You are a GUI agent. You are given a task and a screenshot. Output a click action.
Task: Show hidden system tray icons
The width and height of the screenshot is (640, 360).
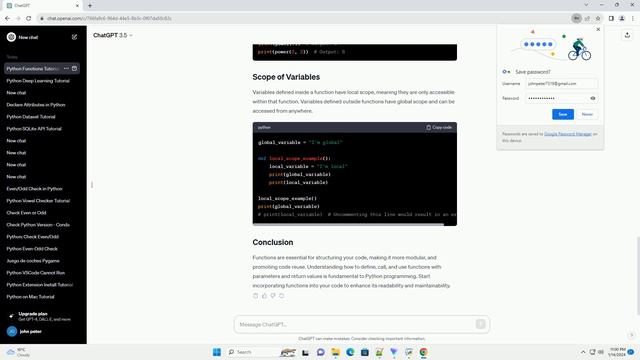tap(583, 352)
